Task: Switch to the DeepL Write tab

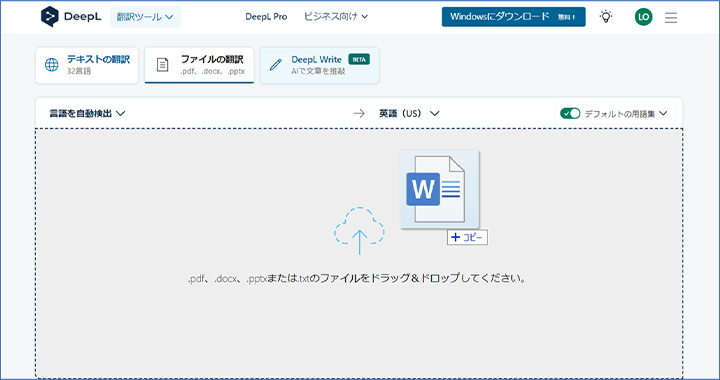Action: pos(320,65)
